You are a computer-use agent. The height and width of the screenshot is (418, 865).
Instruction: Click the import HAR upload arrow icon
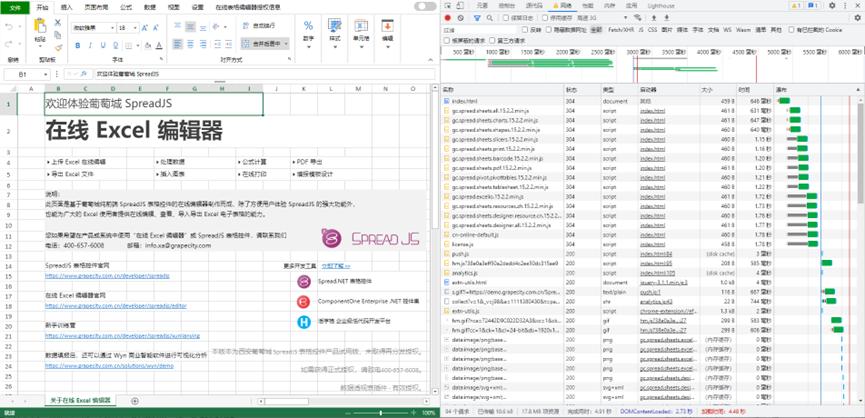pos(654,18)
